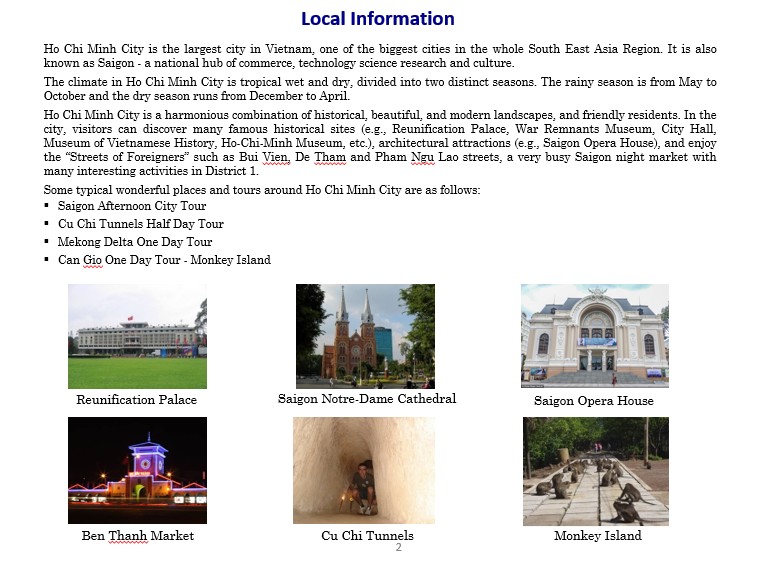Click the Cu Chi Tunnels picture
This screenshot has height=567, width=758.
pos(363,470)
